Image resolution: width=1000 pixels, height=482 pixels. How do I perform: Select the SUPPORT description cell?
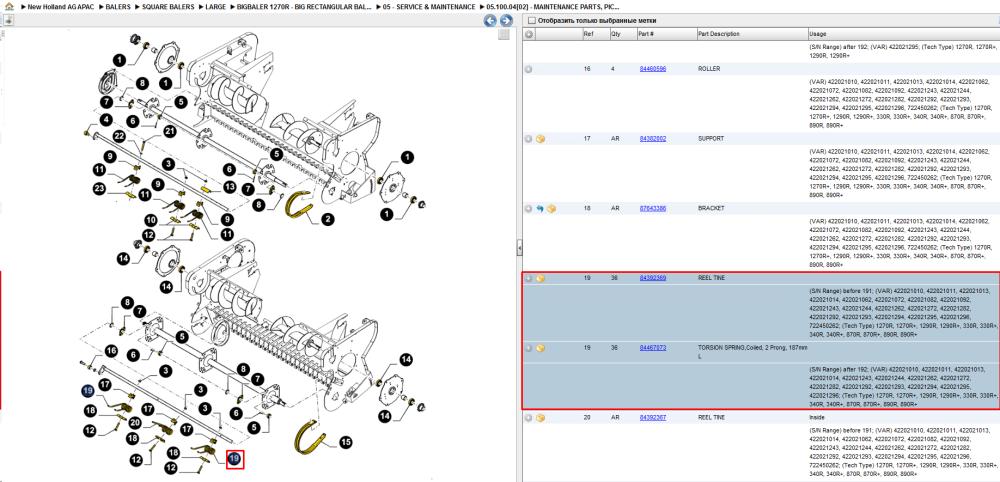[711, 138]
